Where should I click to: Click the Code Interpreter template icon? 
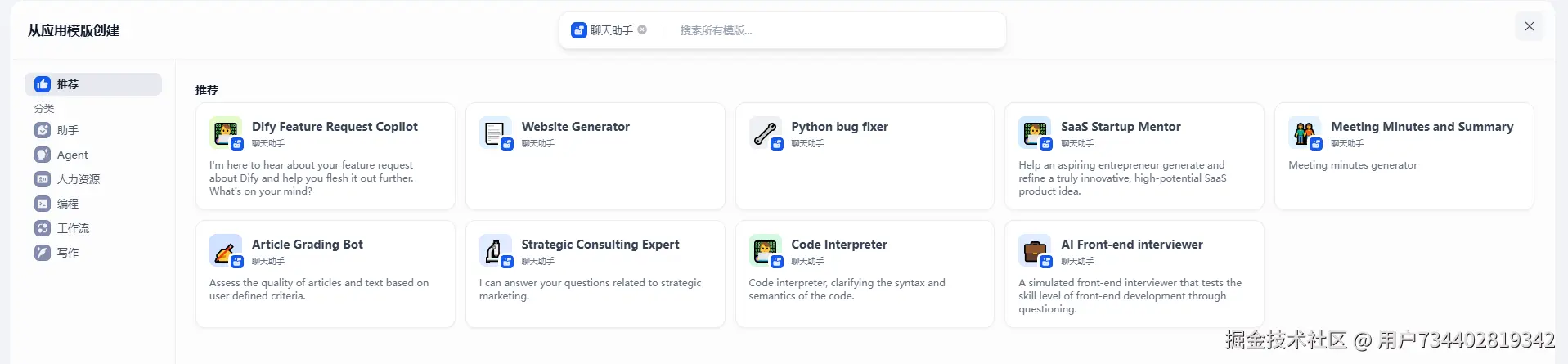(765, 250)
